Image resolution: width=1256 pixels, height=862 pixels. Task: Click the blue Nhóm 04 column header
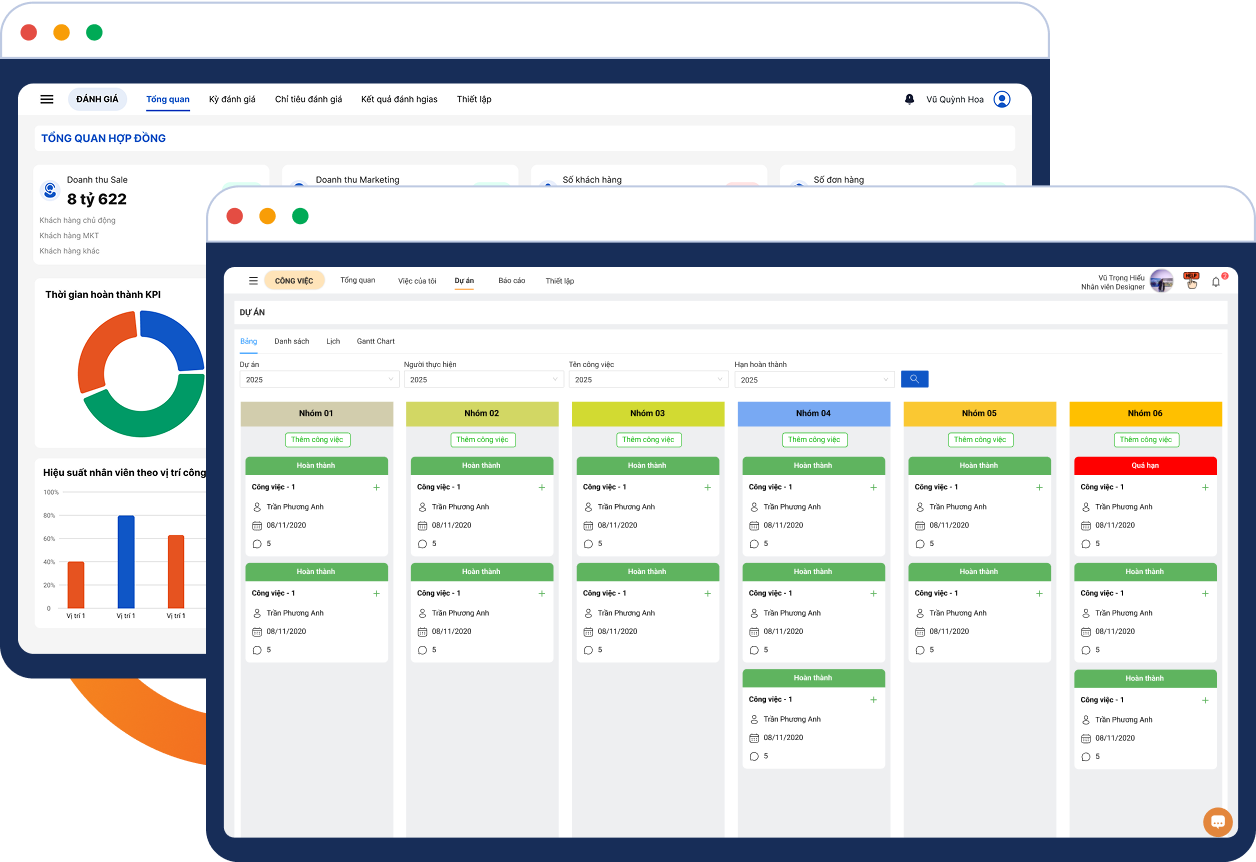[813, 413]
